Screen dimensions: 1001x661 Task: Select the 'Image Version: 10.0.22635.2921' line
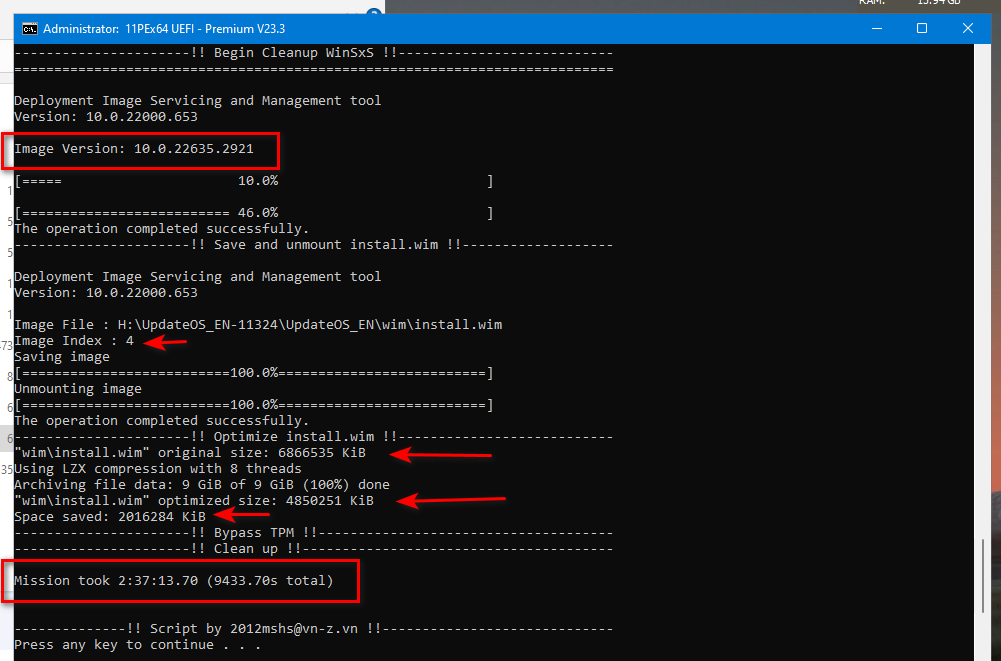coord(134,149)
